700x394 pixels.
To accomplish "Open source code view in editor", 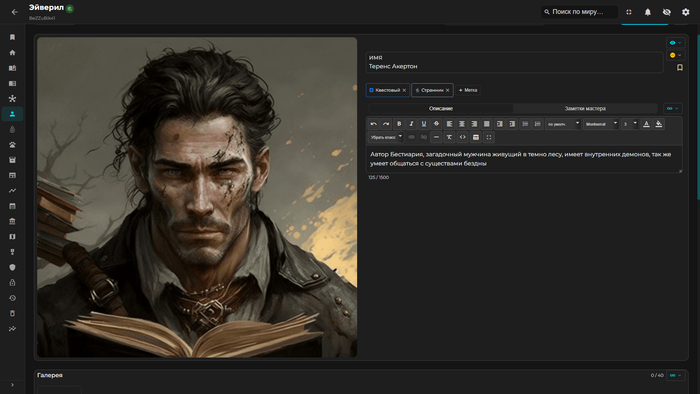I will (462, 137).
